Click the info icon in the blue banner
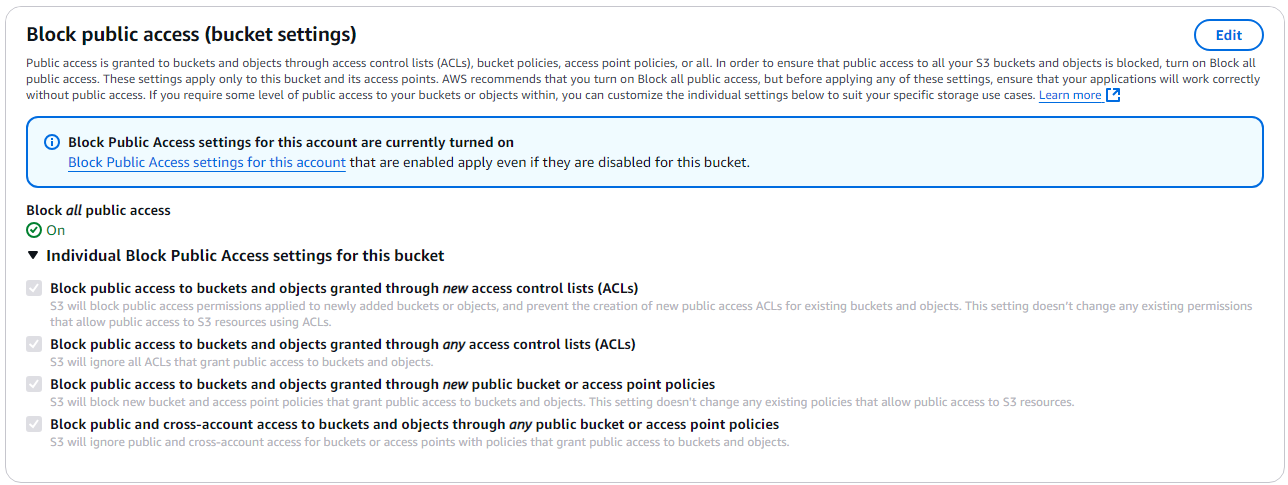1288x485 pixels. tap(52, 143)
